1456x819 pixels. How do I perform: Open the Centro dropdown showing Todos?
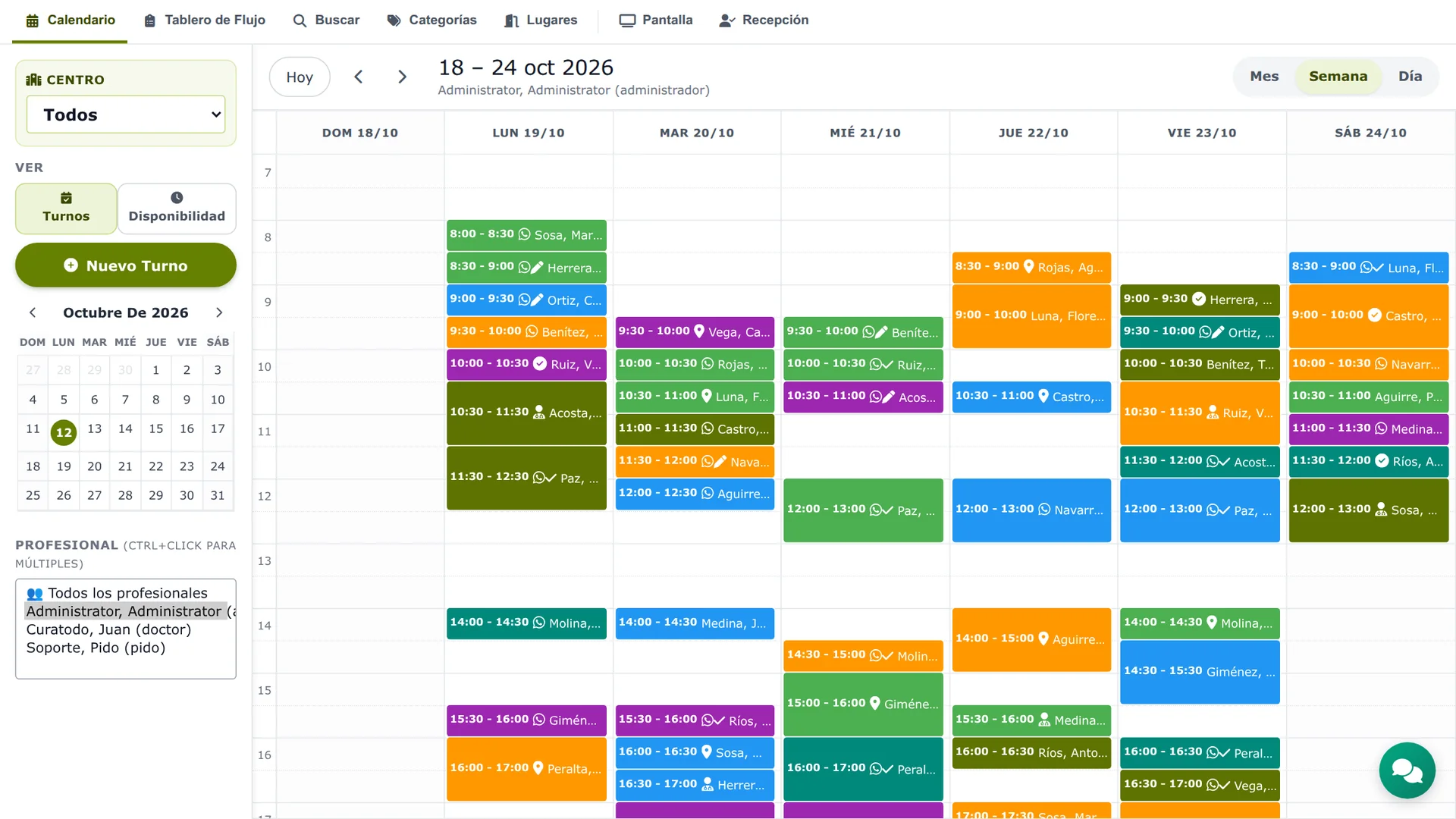point(126,115)
